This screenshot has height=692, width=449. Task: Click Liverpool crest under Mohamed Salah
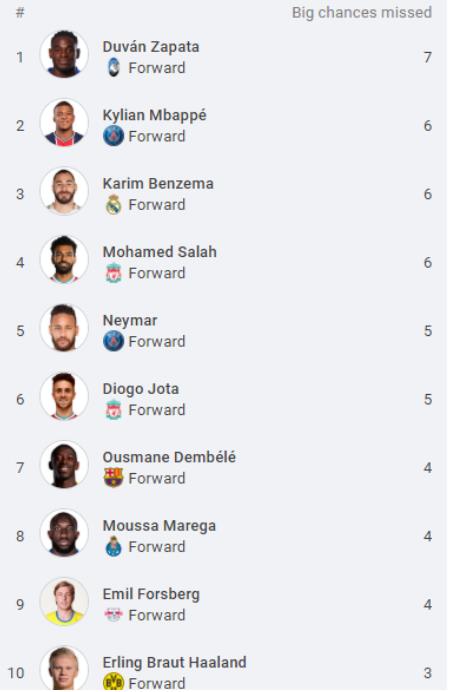113,273
